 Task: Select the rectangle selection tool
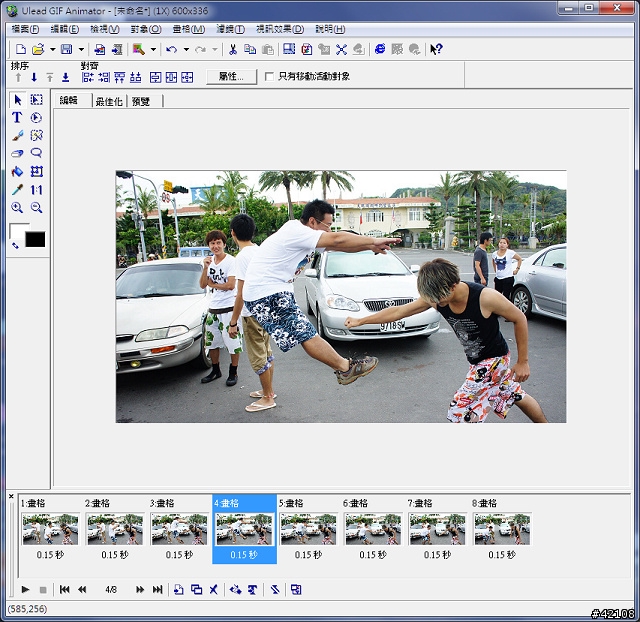36,100
